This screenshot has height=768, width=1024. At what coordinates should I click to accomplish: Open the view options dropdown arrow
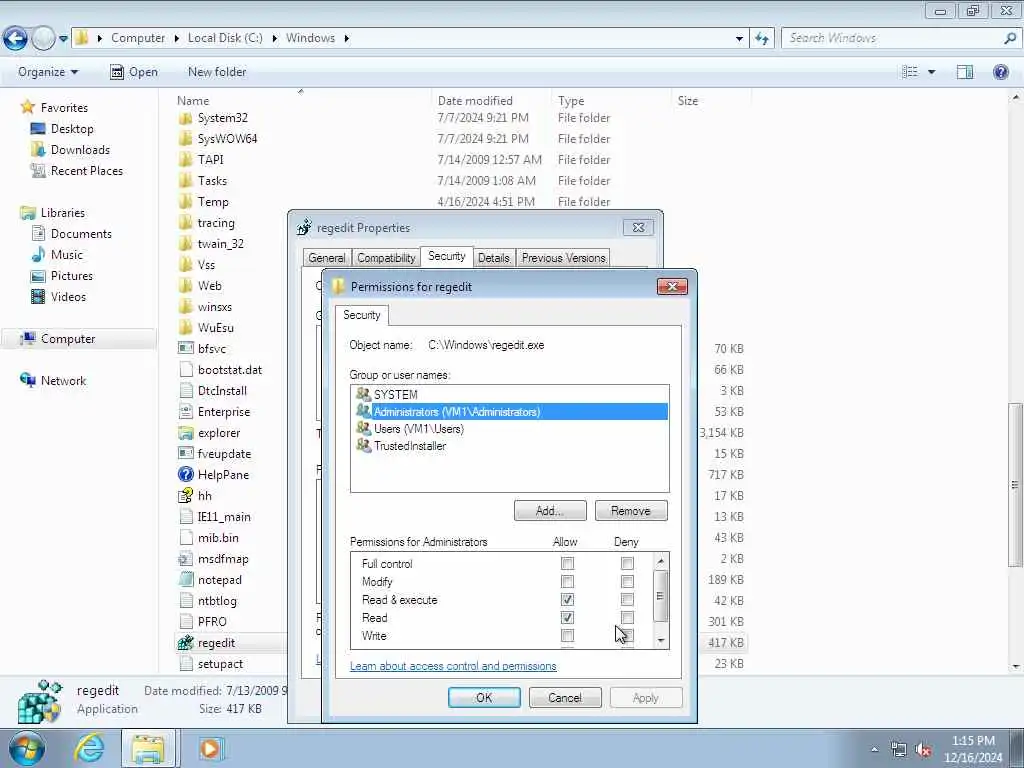[931, 72]
